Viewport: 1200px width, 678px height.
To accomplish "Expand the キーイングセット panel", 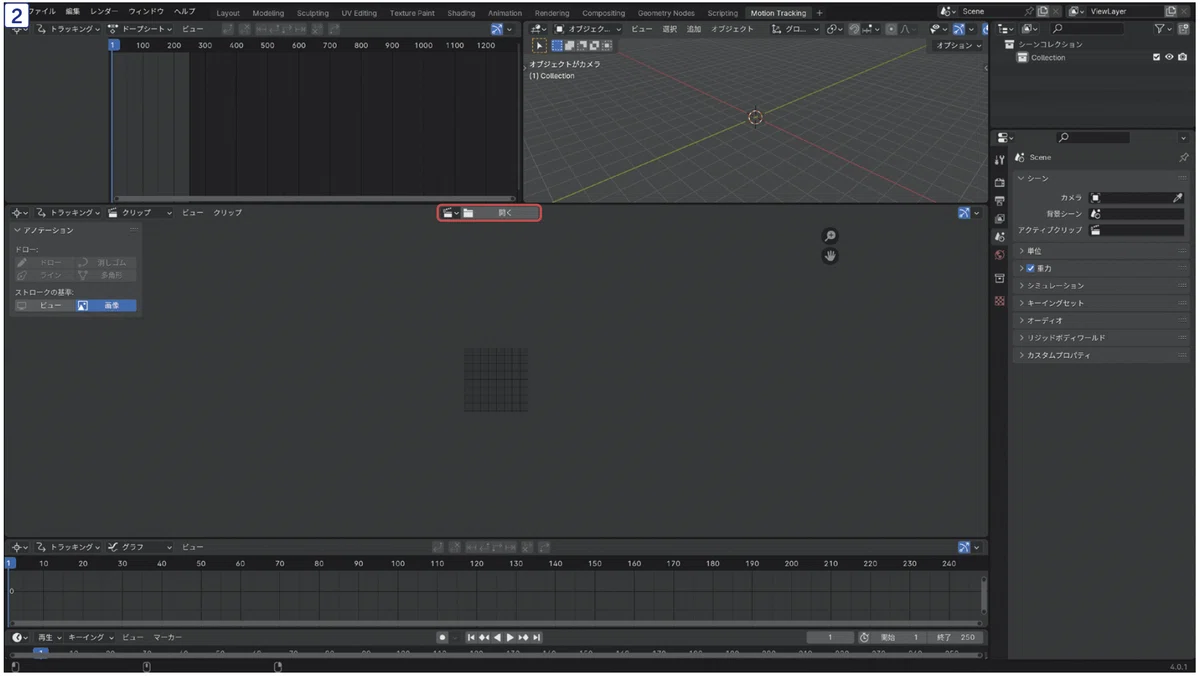I will click(x=1101, y=303).
